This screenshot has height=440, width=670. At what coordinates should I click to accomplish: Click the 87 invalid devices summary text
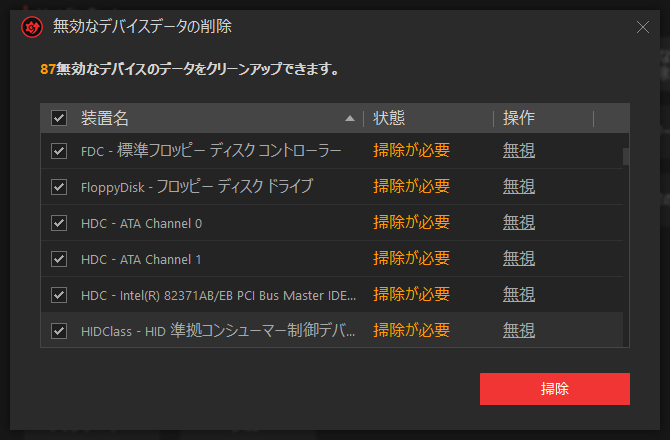tap(190, 69)
